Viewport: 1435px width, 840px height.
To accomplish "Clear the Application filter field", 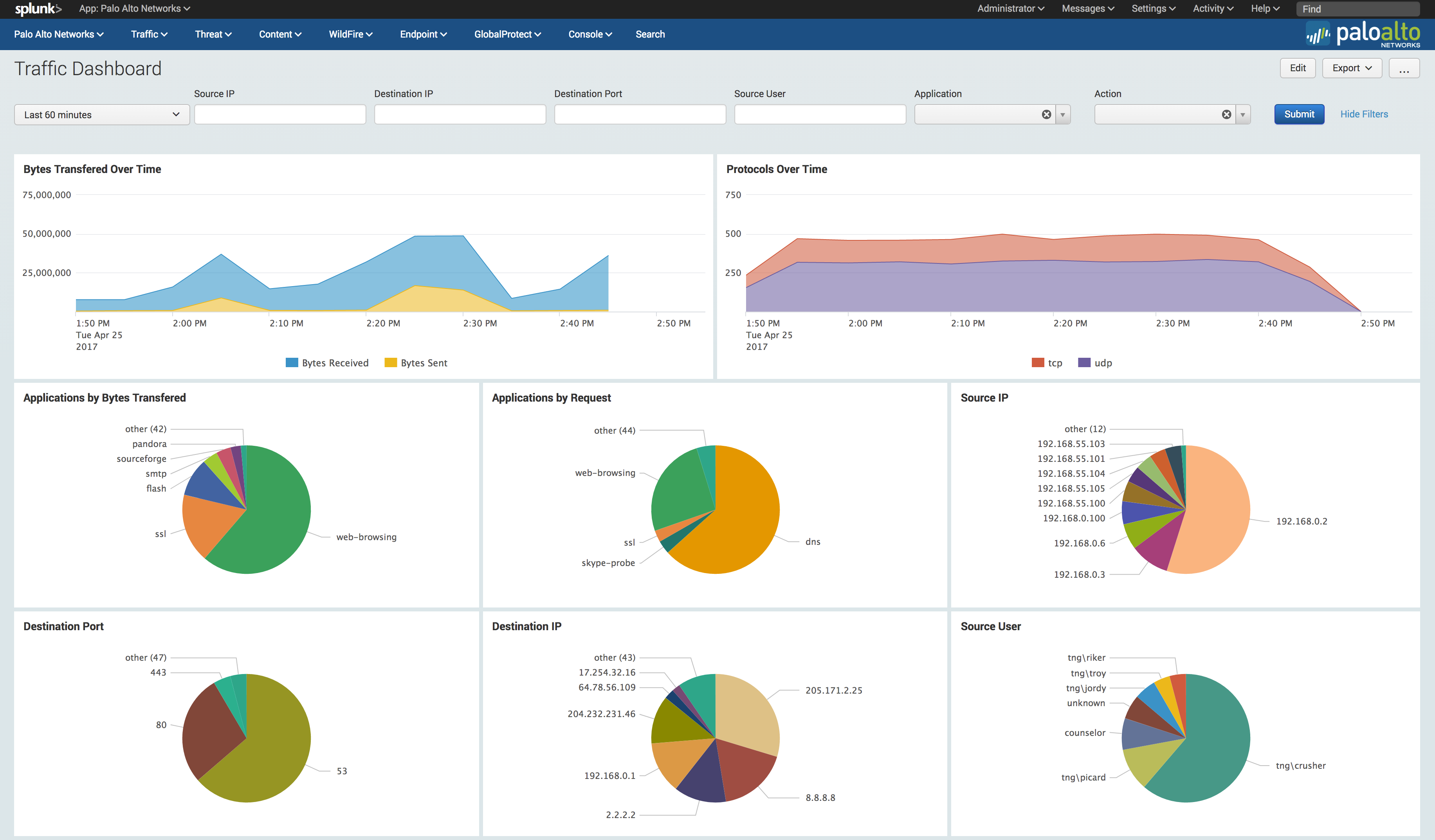I will (x=1047, y=114).
